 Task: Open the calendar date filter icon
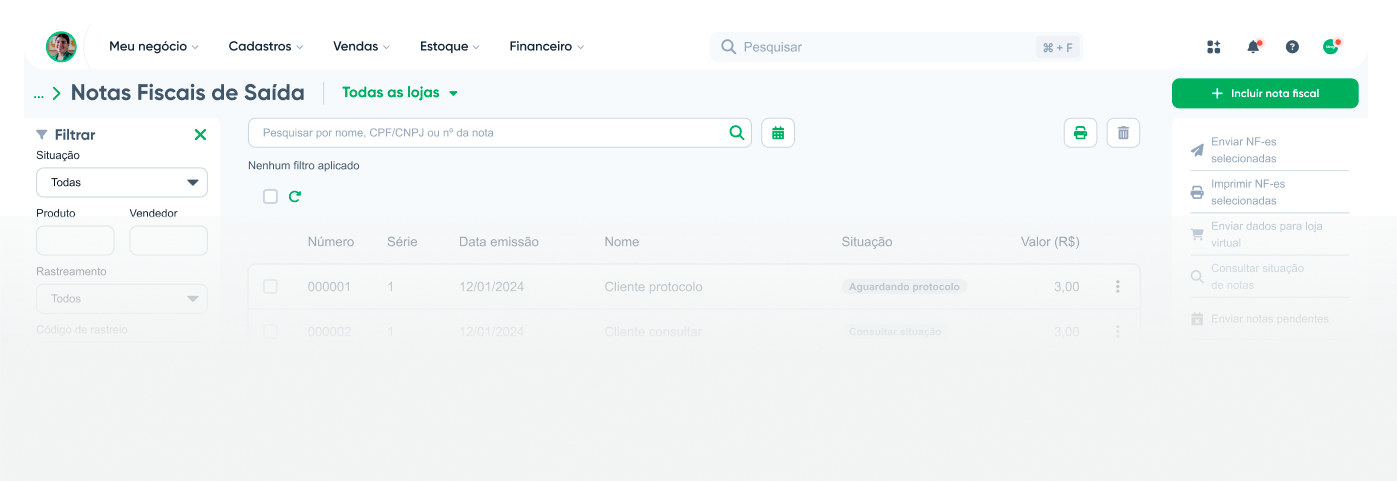pyautogui.click(x=778, y=133)
